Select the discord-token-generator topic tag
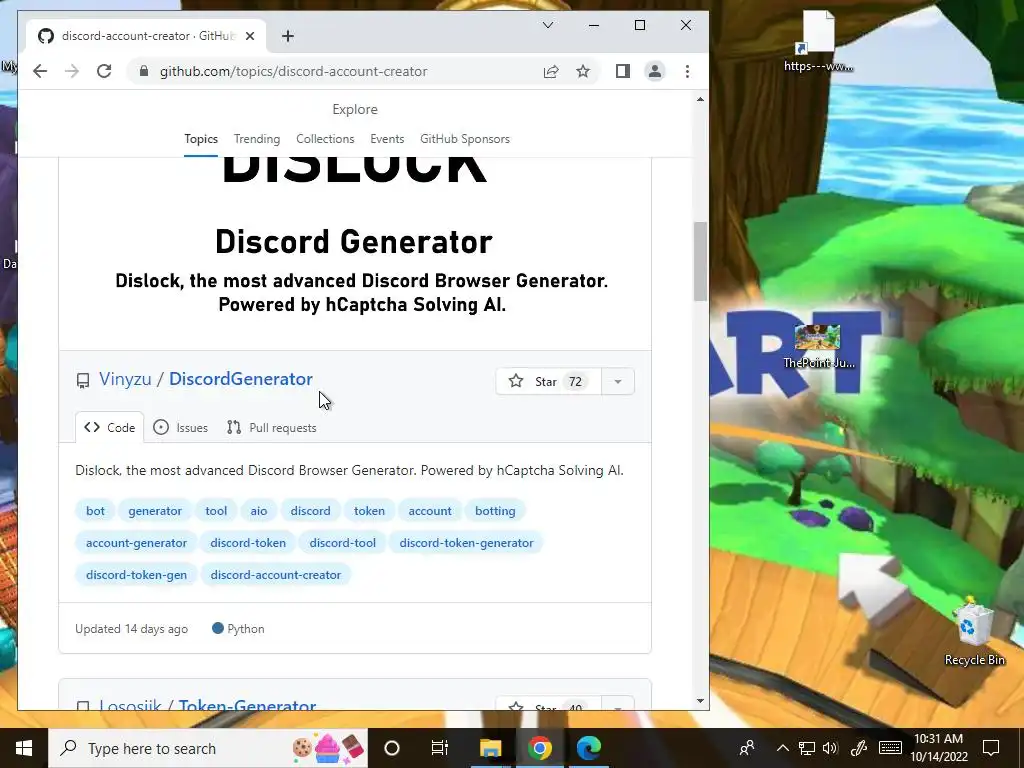 click(466, 543)
